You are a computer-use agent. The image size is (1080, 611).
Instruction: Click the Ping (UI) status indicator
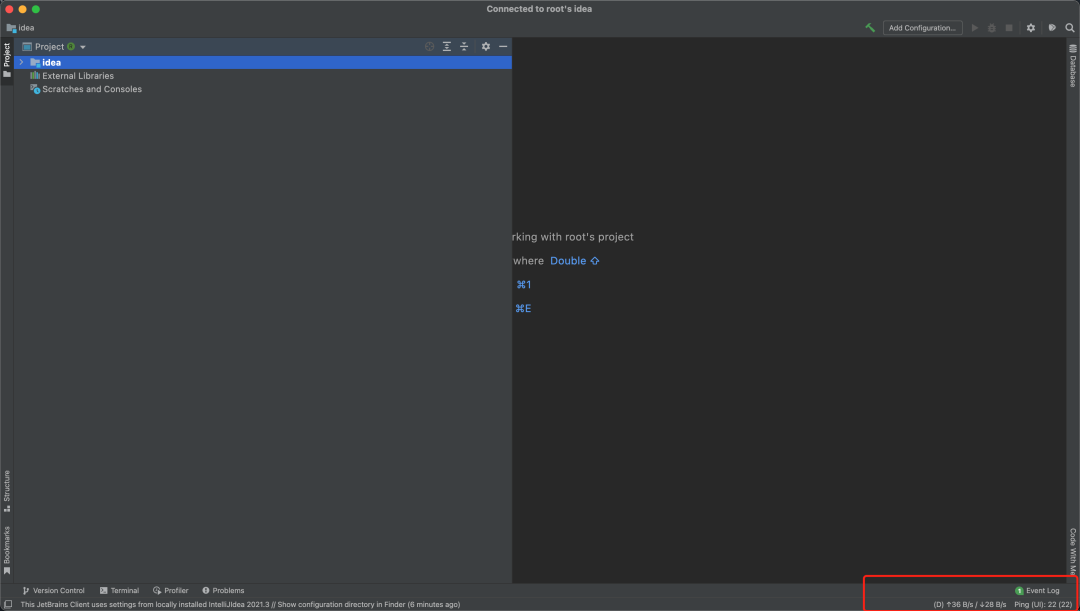tap(1043, 604)
